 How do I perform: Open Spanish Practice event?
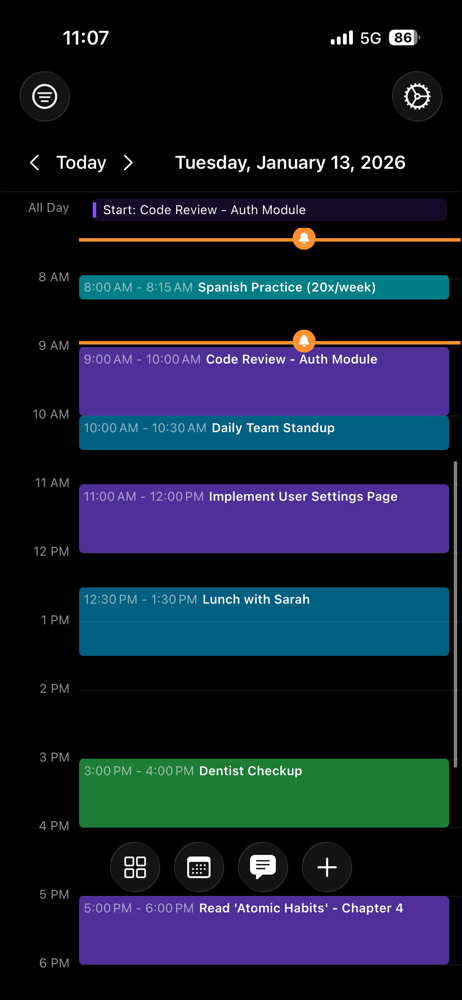[x=264, y=287]
